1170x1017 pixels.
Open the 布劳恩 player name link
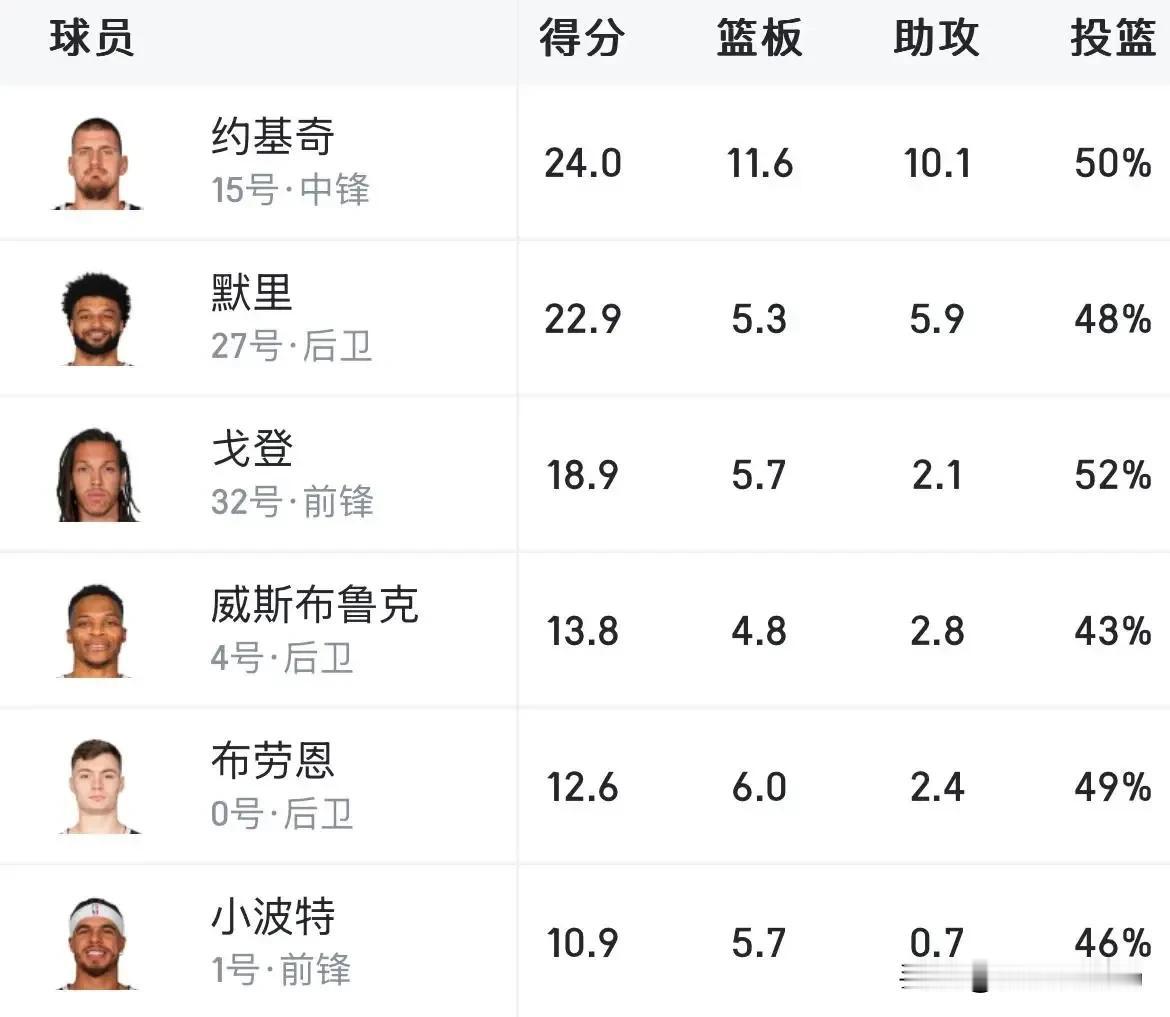(x=272, y=760)
